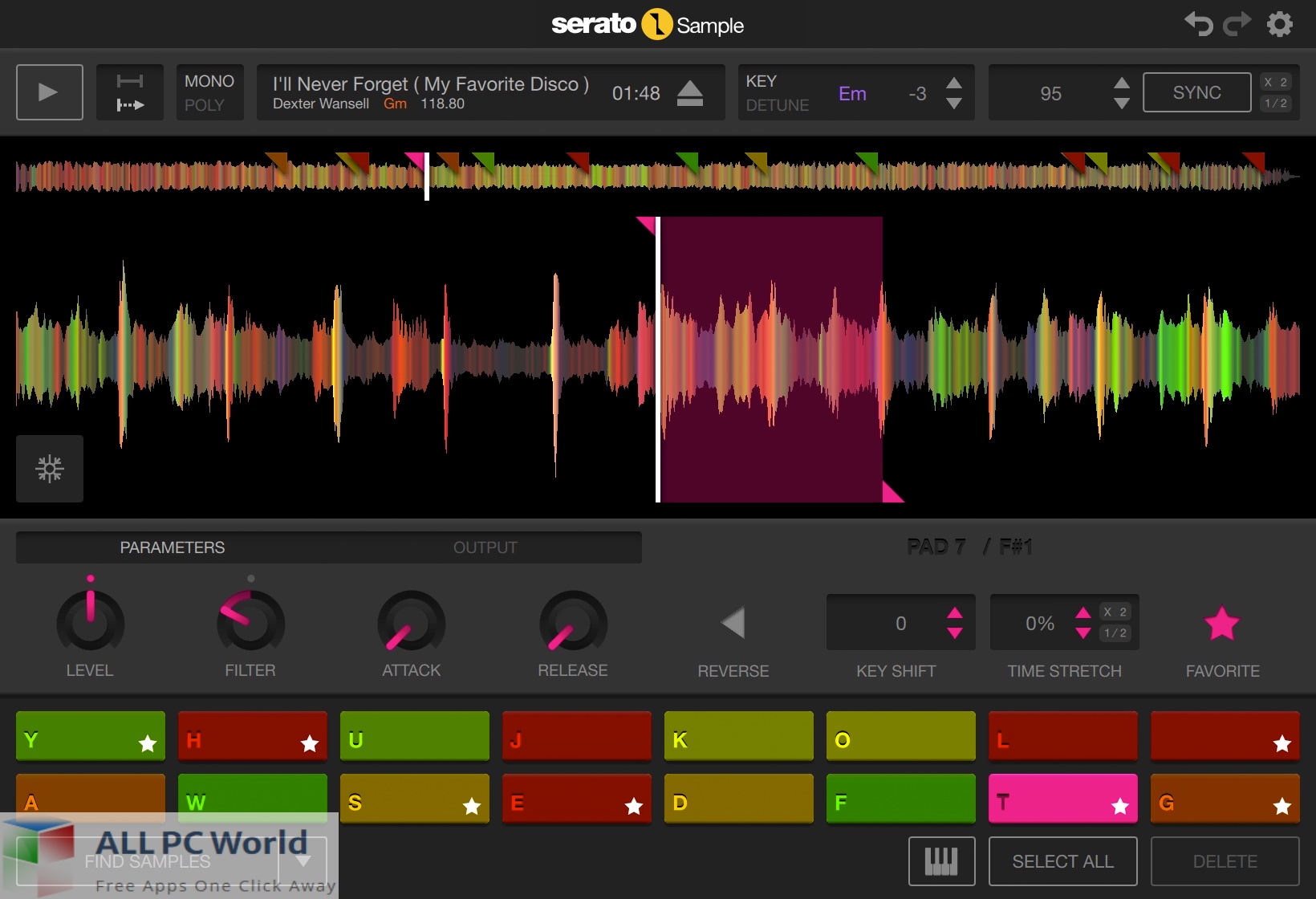The width and height of the screenshot is (1316, 899).
Task: Click 1/2 in the TIME STRETCH box
Action: click(x=1115, y=633)
